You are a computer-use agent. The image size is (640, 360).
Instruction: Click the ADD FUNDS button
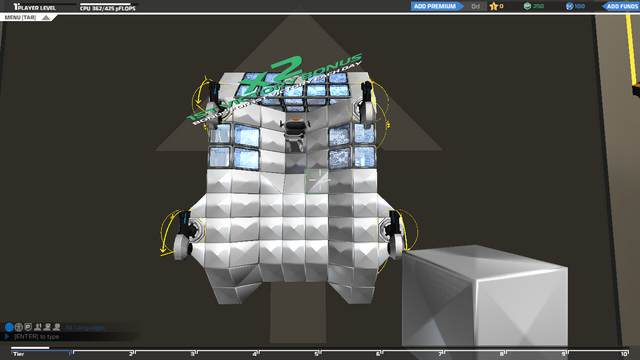click(621, 6)
